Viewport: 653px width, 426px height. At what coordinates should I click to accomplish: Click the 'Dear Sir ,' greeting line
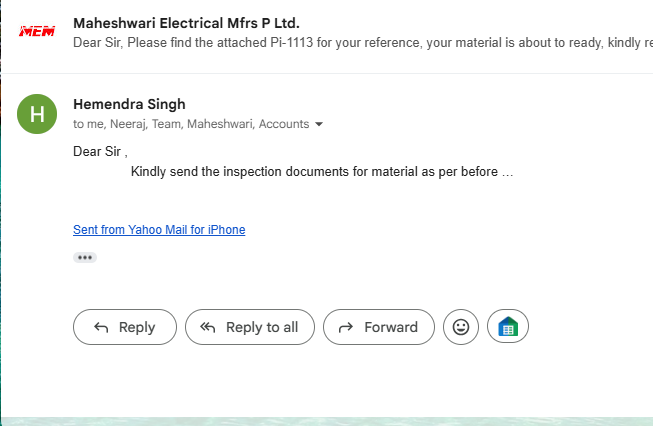[100, 151]
